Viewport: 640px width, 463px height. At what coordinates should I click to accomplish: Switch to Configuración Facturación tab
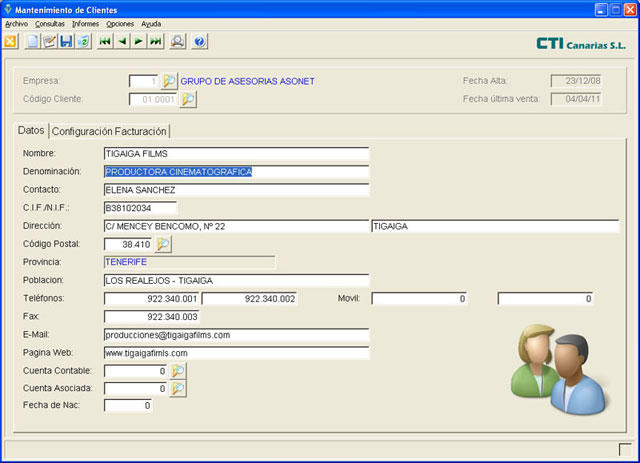click(x=110, y=131)
